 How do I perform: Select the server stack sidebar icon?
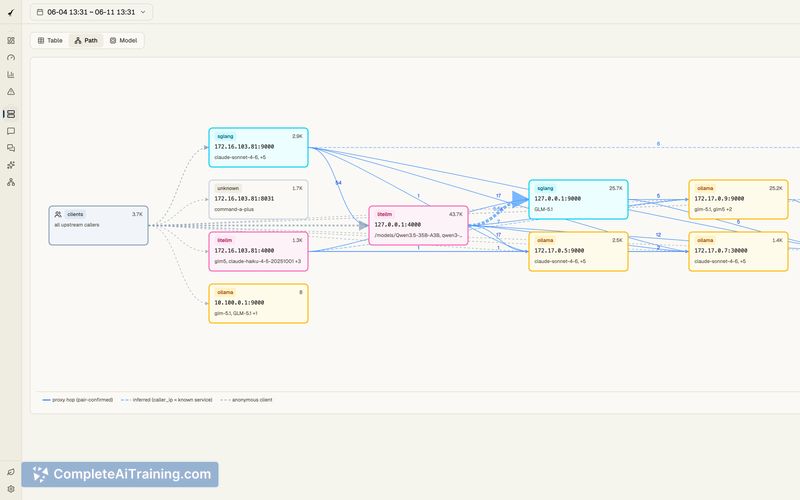[x=11, y=114]
